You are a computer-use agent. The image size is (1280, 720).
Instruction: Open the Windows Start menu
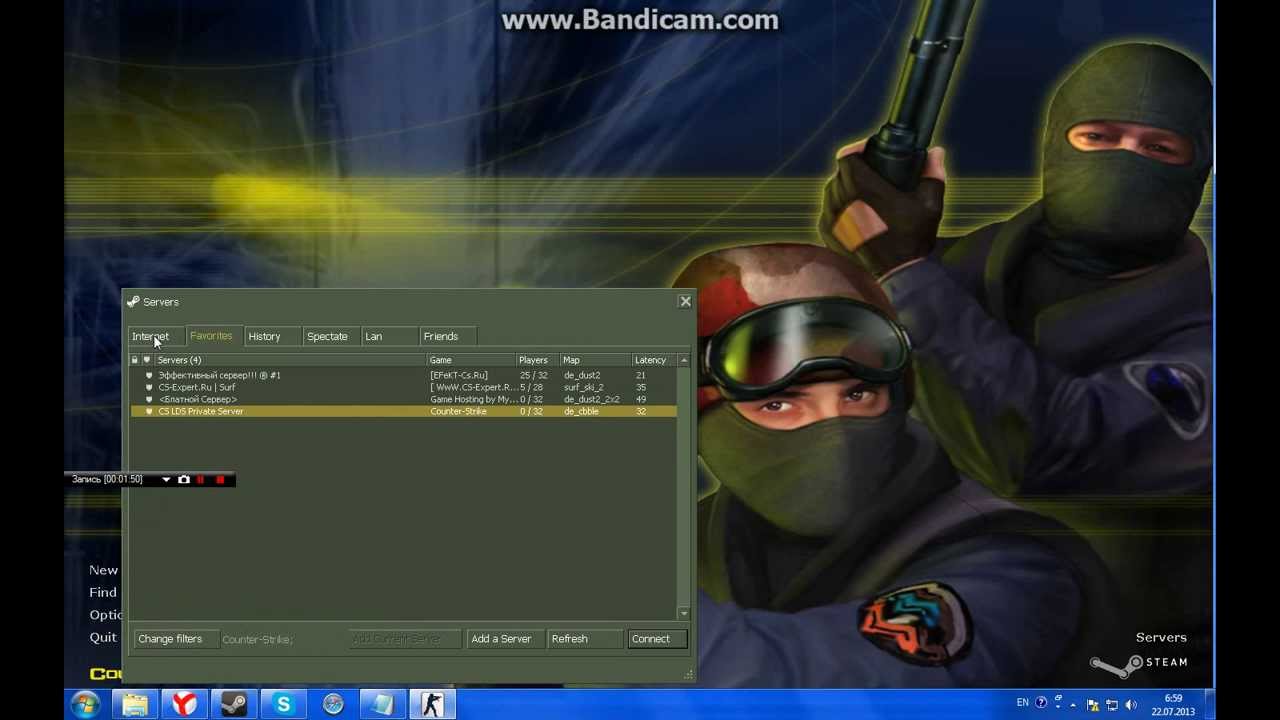click(85, 704)
